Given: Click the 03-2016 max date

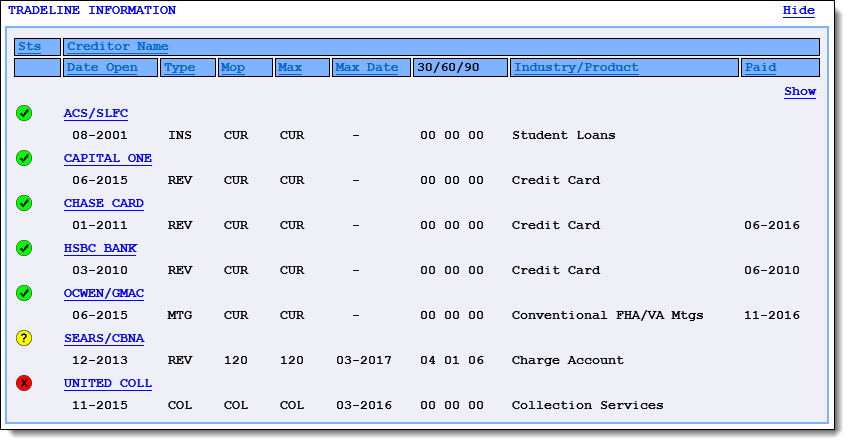Looking at the screenshot, I should pyautogui.click(x=364, y=405).
